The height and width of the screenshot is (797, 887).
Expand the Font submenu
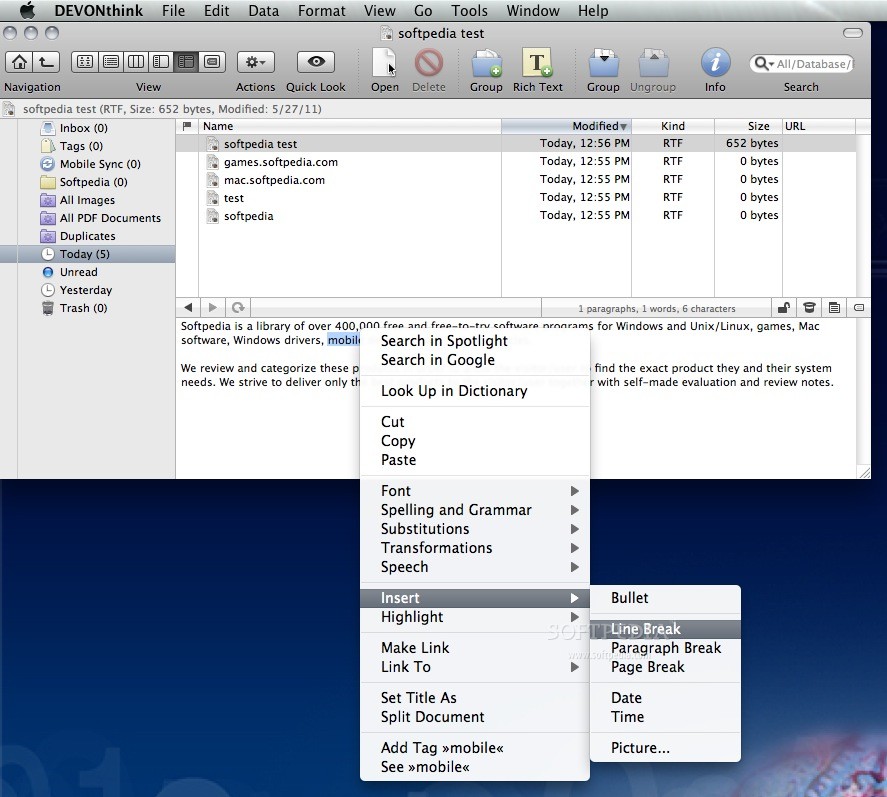pyautogui.click(x=475, y=491)
